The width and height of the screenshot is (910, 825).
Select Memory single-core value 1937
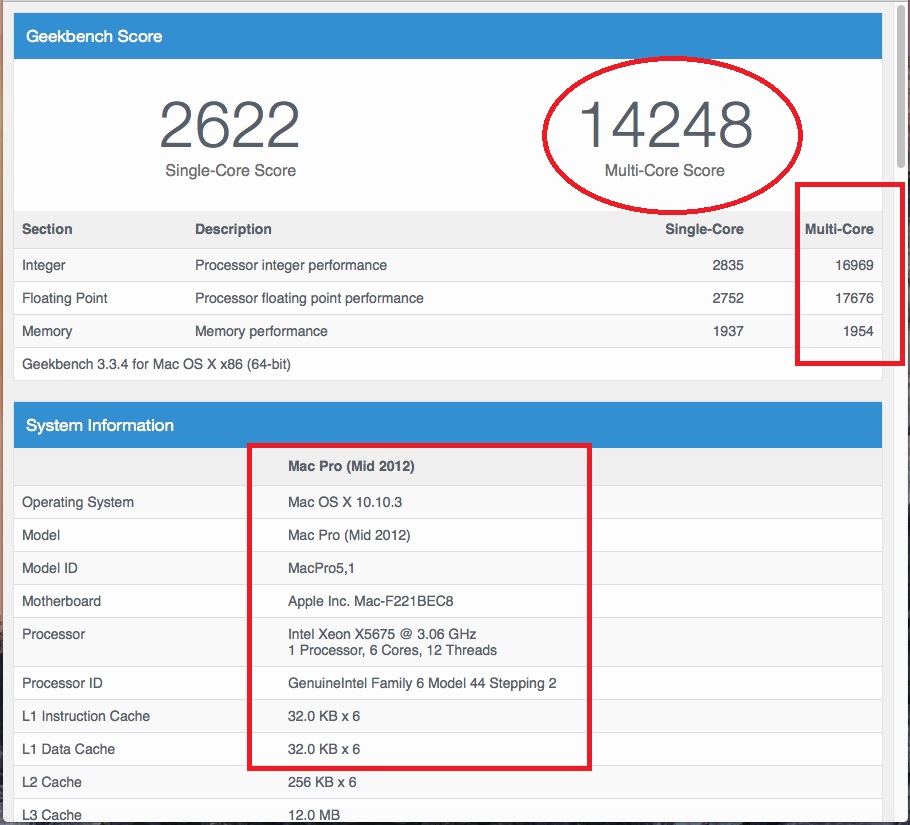click(x=728, y=331)
